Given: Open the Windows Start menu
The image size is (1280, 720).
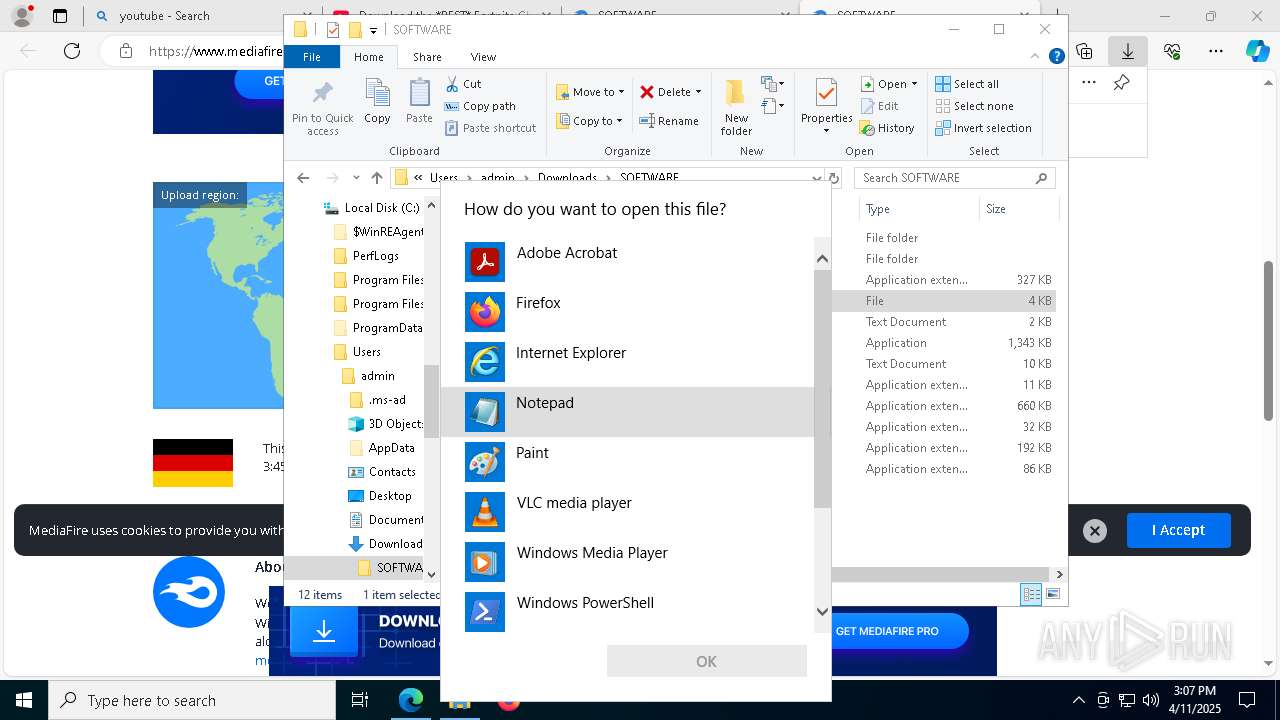Looking at the screenshot, I should point(24,700).
